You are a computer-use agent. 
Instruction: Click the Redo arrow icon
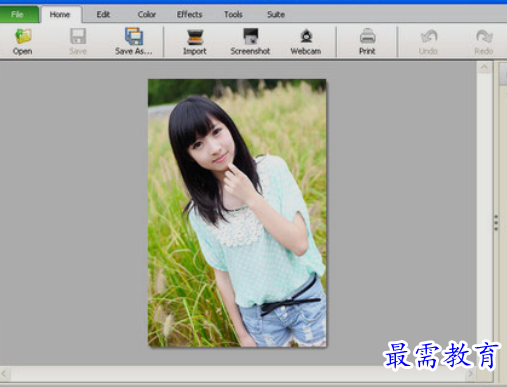point(484,37)
